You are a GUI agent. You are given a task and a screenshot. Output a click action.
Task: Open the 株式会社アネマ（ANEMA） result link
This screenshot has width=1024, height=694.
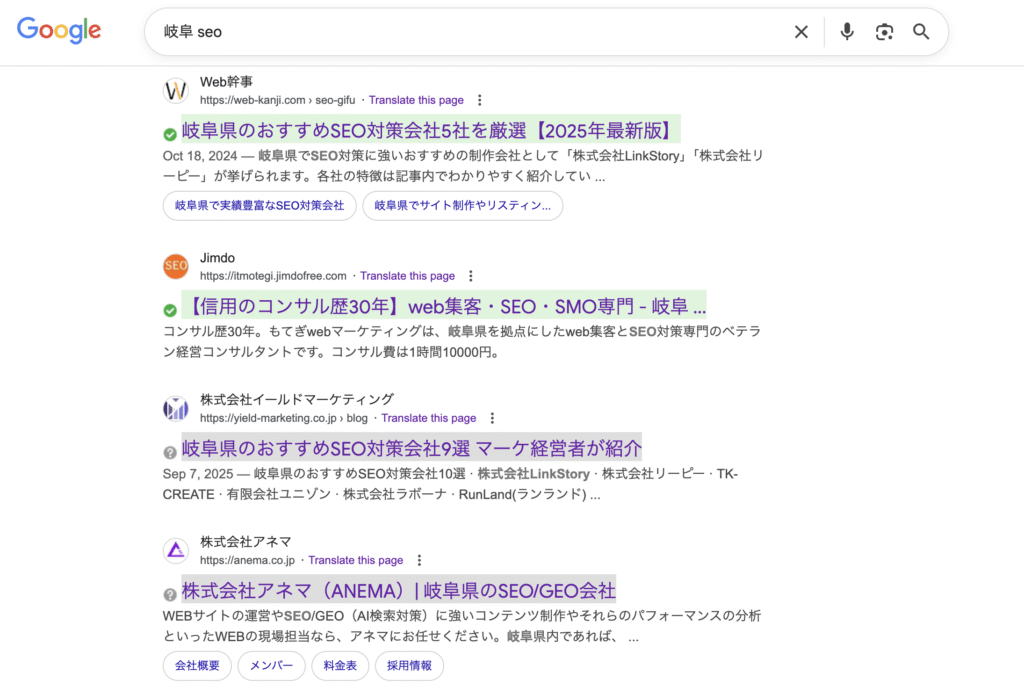click(x=397, y=590)
